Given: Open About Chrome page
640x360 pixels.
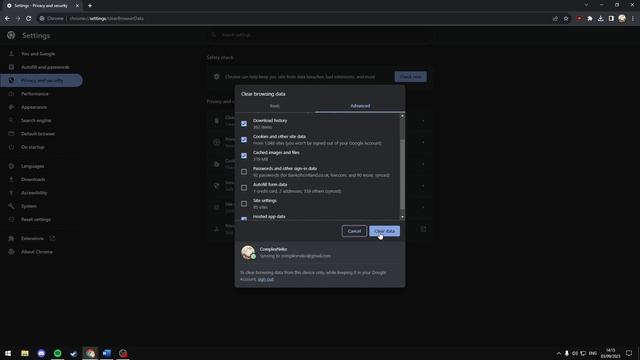Looking at the screenshot, I should 37,252.
